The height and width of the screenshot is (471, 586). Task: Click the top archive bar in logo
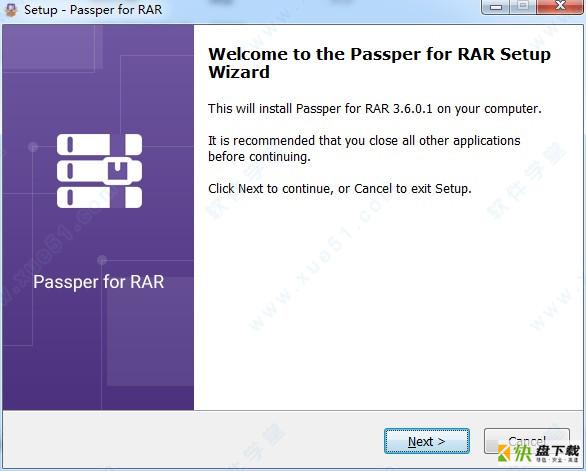point(99,144)
